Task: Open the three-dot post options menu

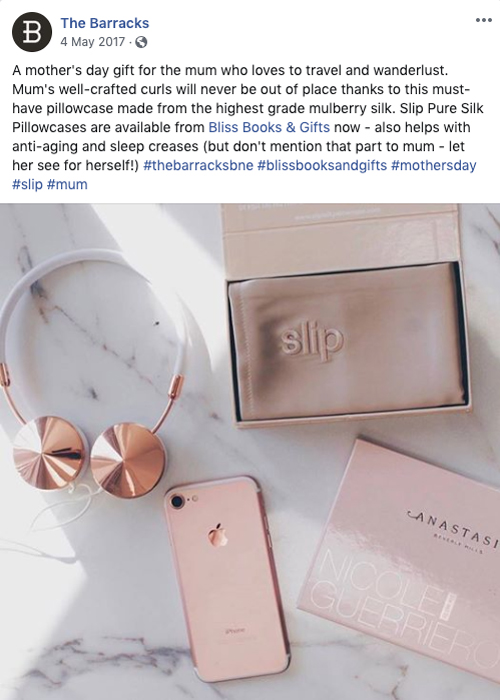Action: 483,21
